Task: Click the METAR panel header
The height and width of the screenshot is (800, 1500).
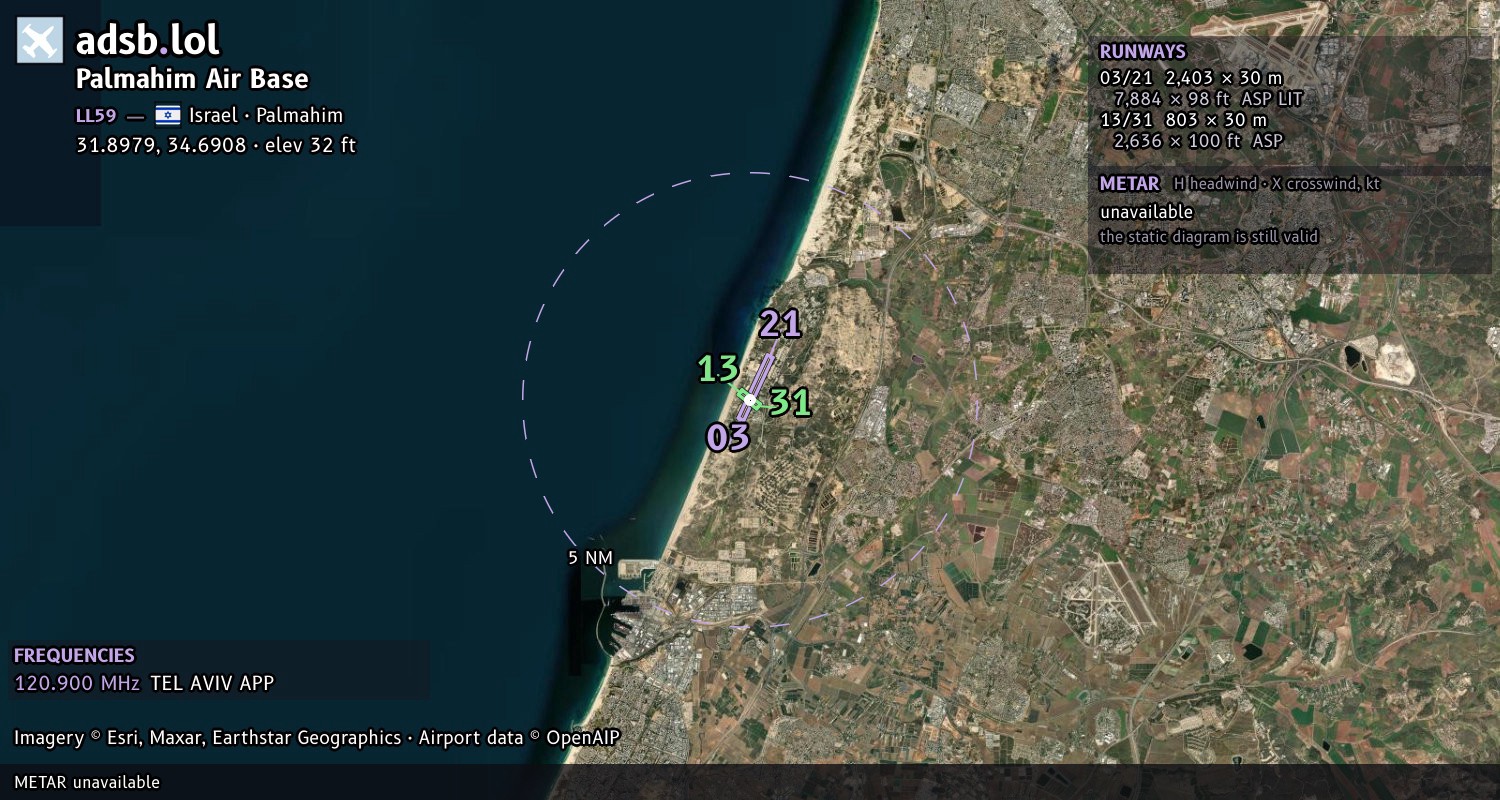Action: tap(1129, 184)
